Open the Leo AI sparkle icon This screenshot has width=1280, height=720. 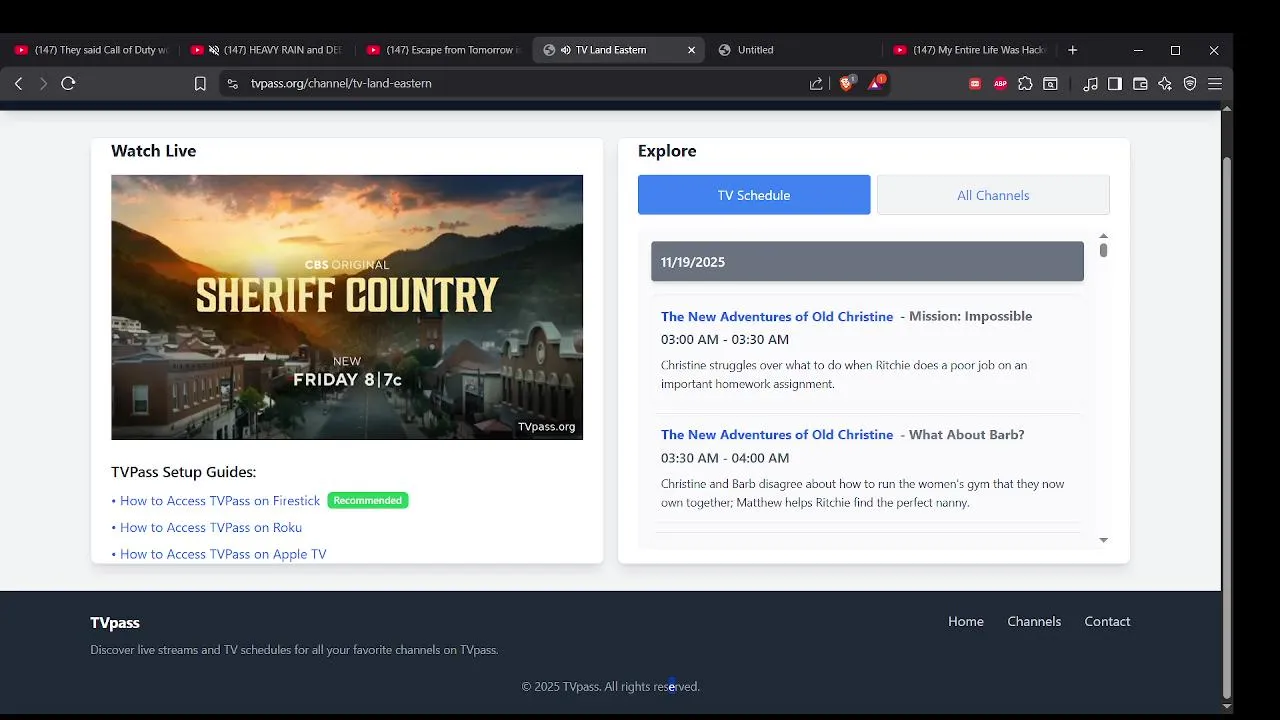click(x=1165, y=84)
